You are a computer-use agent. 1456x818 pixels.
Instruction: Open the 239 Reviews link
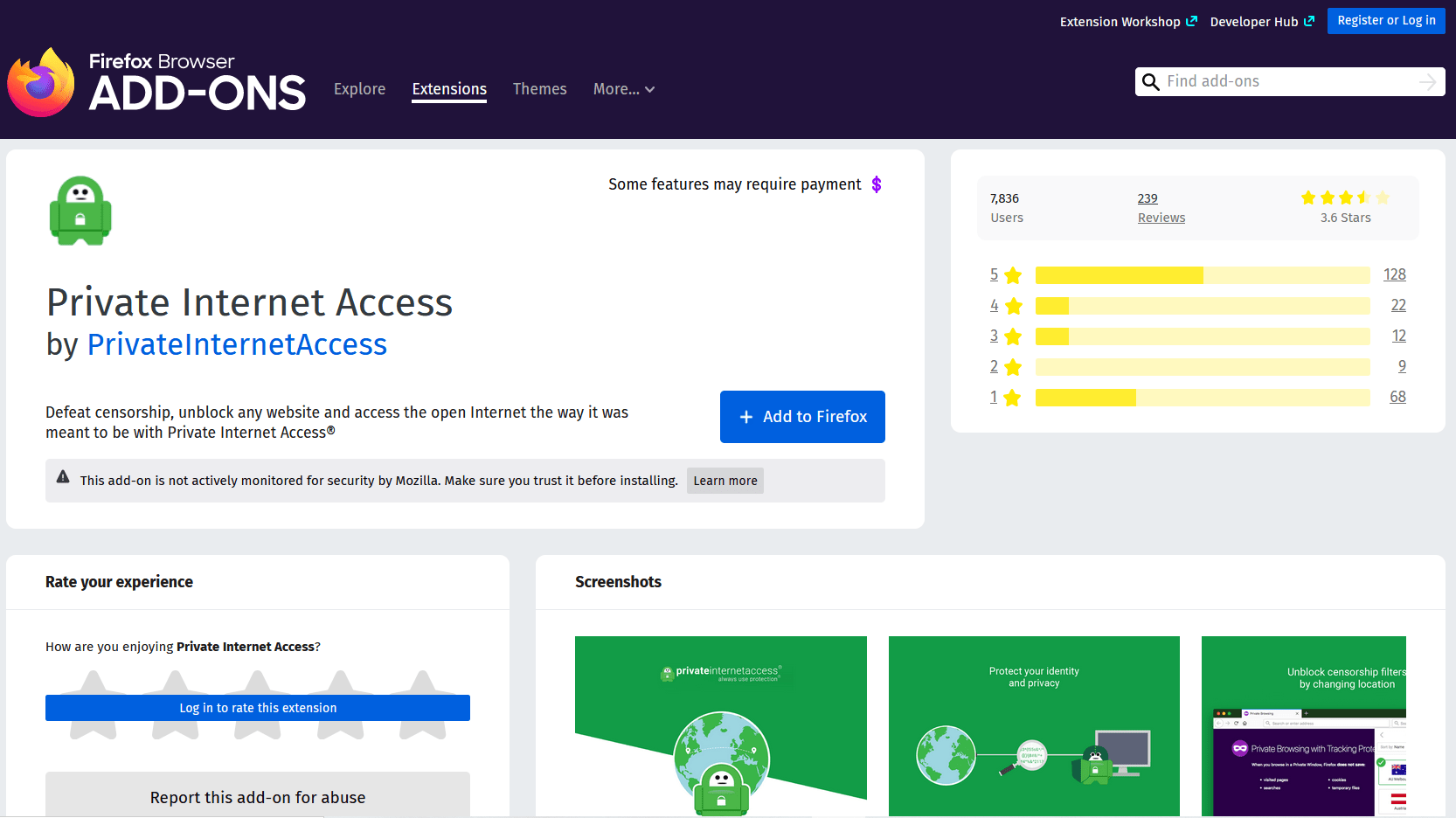1161,208
